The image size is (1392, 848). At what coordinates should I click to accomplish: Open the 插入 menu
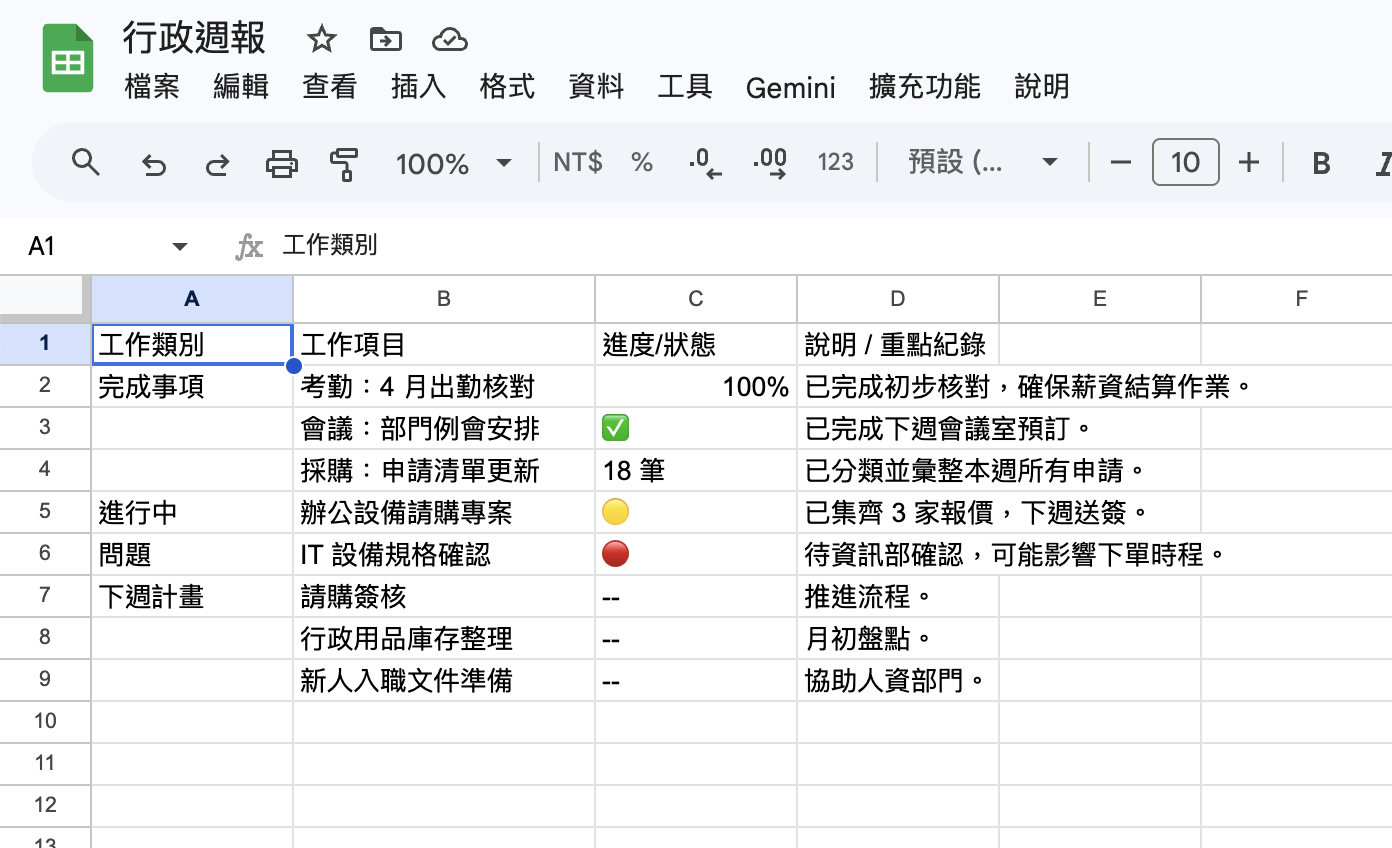(418, 88)
